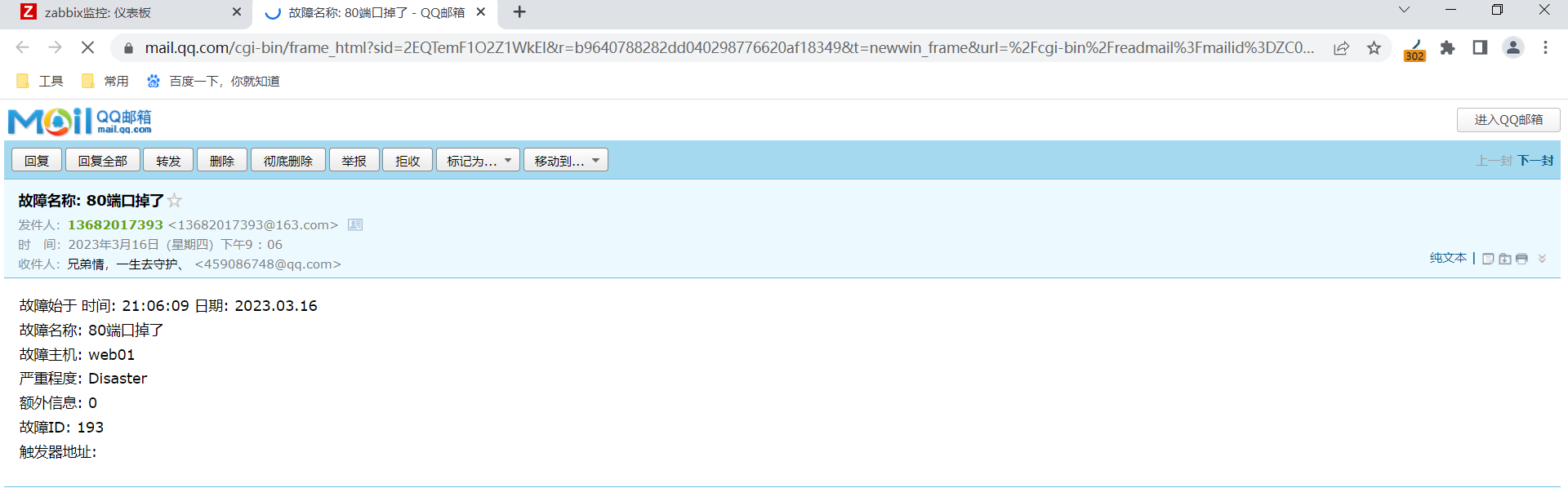1568x488 pixels.
Task: Click the extension icon with 302 badge
Action: click(1414, 49)
